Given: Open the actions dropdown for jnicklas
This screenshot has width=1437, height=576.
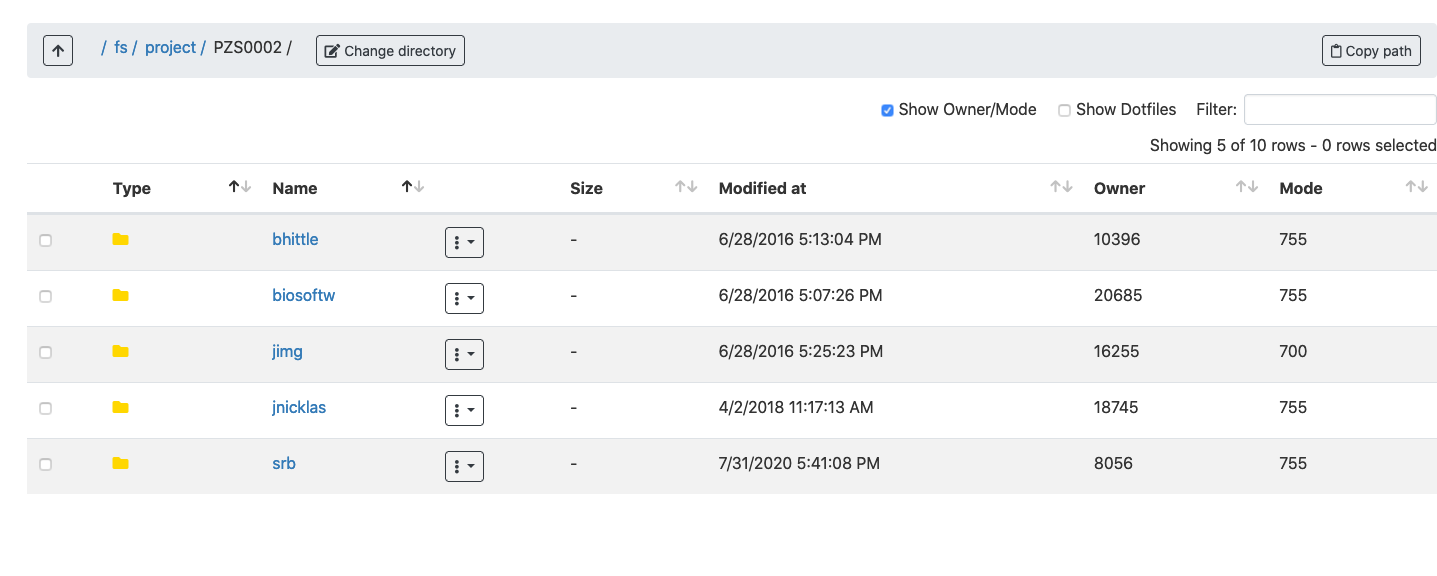Looking at the screenshot, I should [464, 410].
